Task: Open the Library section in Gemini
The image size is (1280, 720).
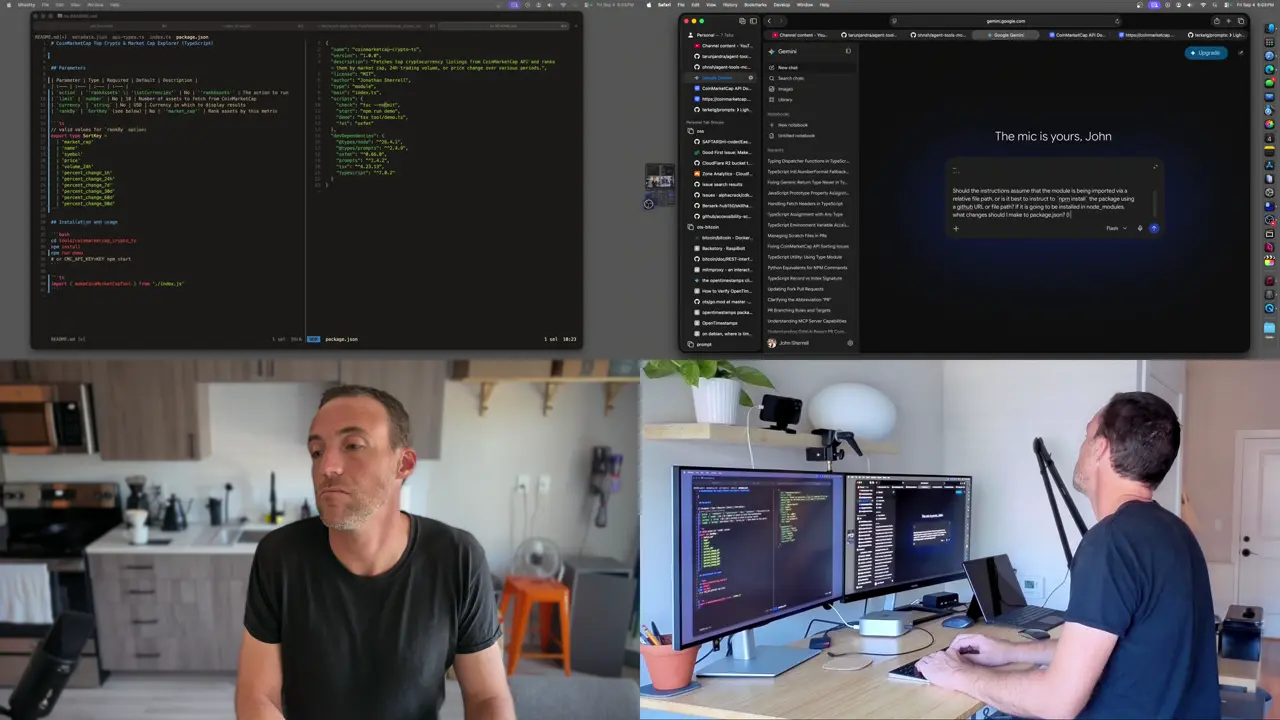Action: pos(785,100)
